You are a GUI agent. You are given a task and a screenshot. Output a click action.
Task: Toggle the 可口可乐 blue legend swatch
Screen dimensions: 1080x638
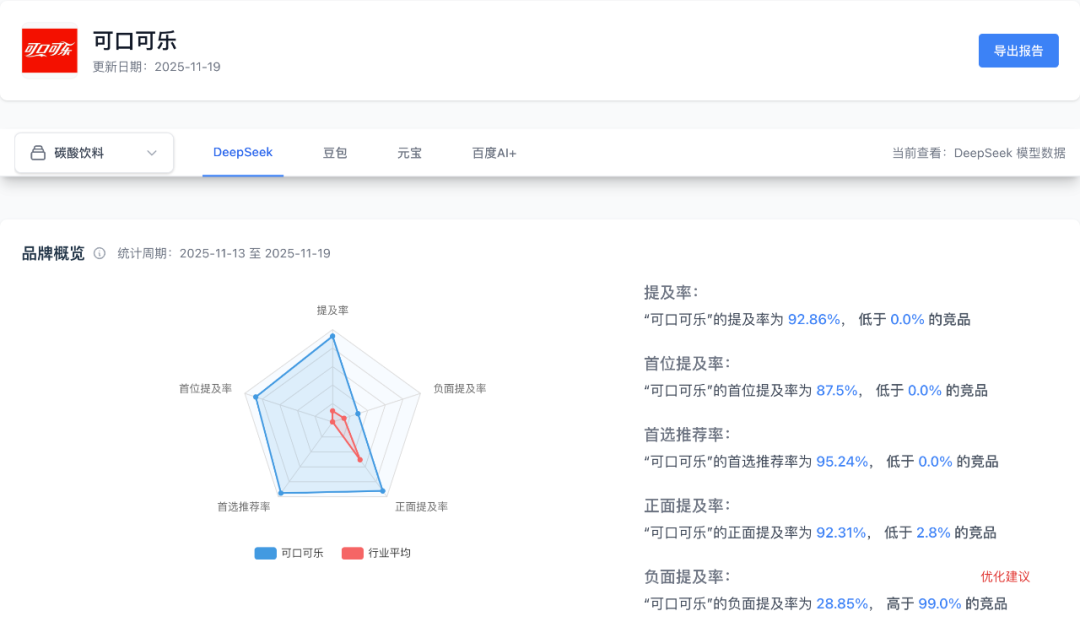265,553
